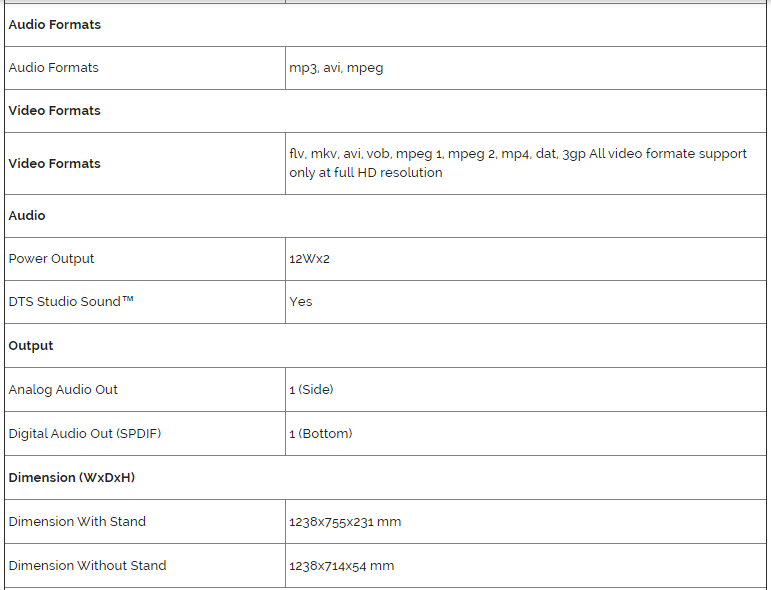This screenshot has width=771, height=590.
Task: Select the "1238x714x54 mm" dimension value
Action: (x=341, y=566)
